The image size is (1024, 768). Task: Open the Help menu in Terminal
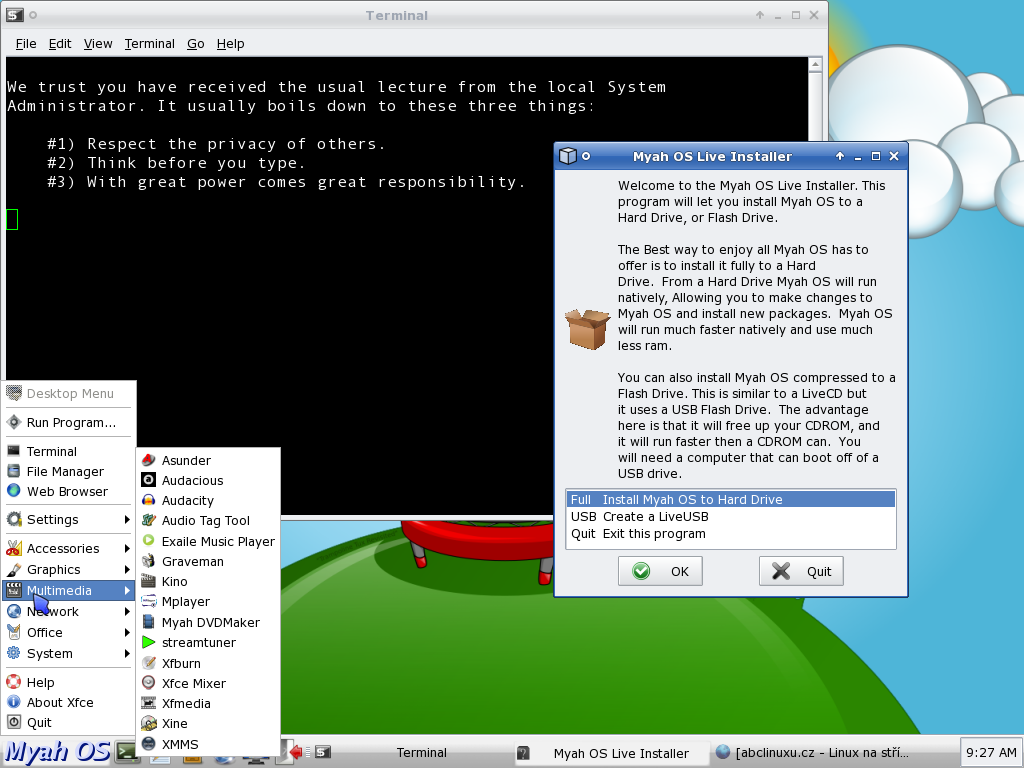231,44
